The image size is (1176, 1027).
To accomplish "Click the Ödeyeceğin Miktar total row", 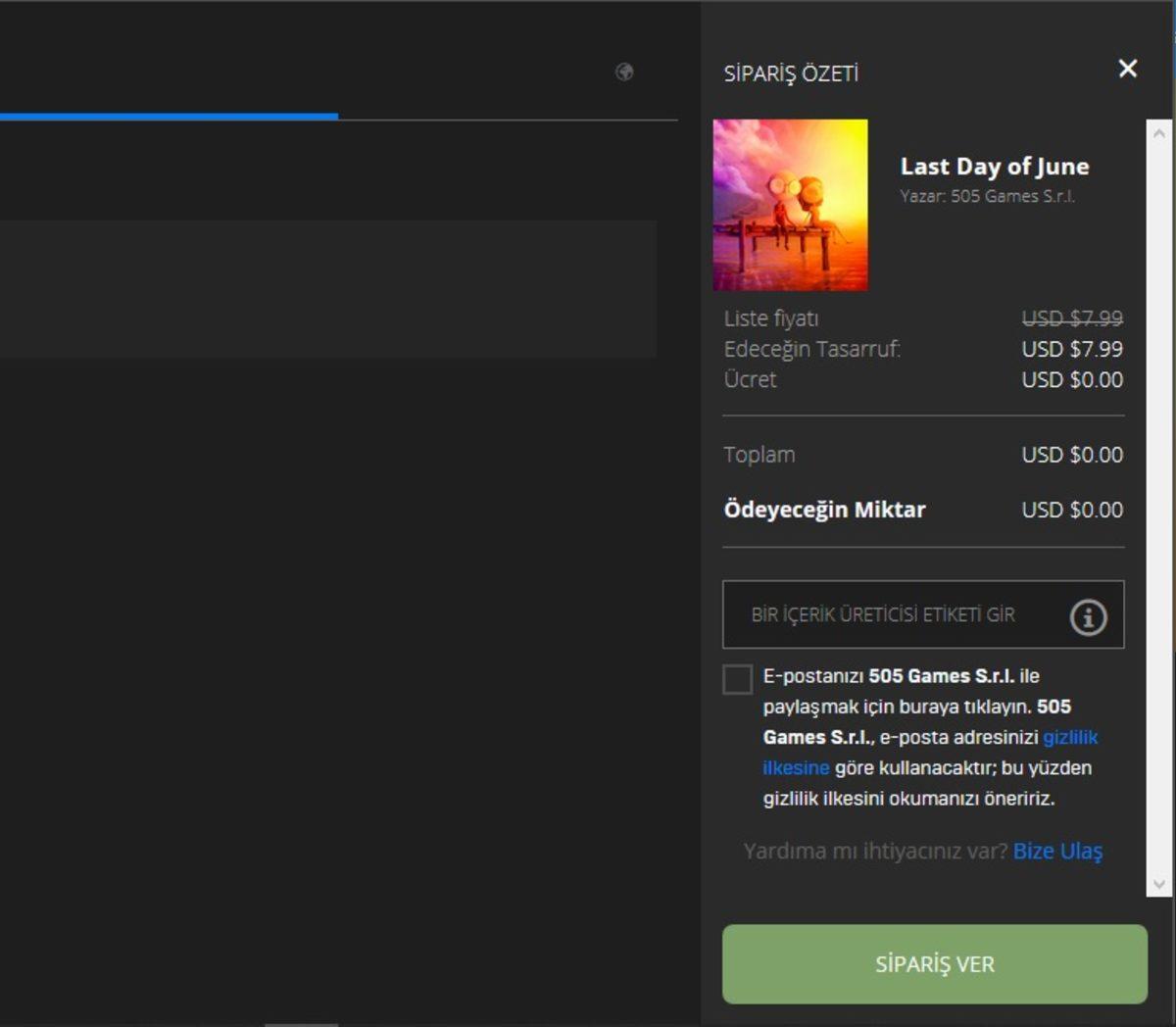I will coord(824,510).
